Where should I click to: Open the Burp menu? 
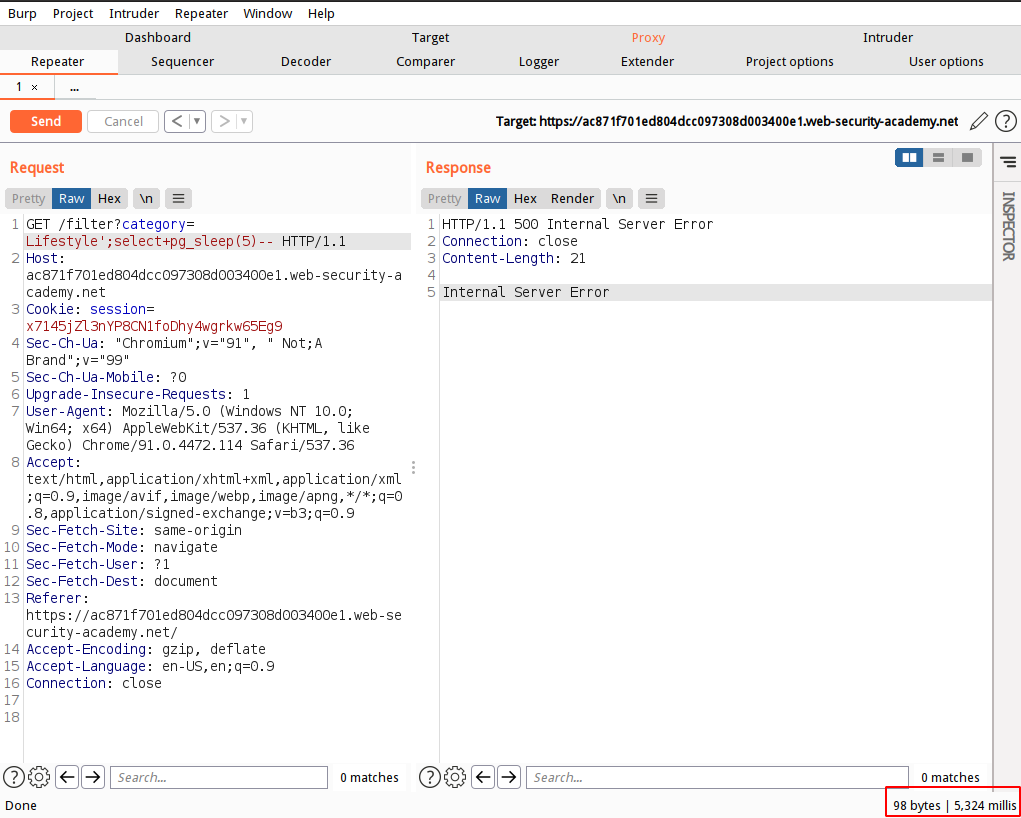click(22, 14)
